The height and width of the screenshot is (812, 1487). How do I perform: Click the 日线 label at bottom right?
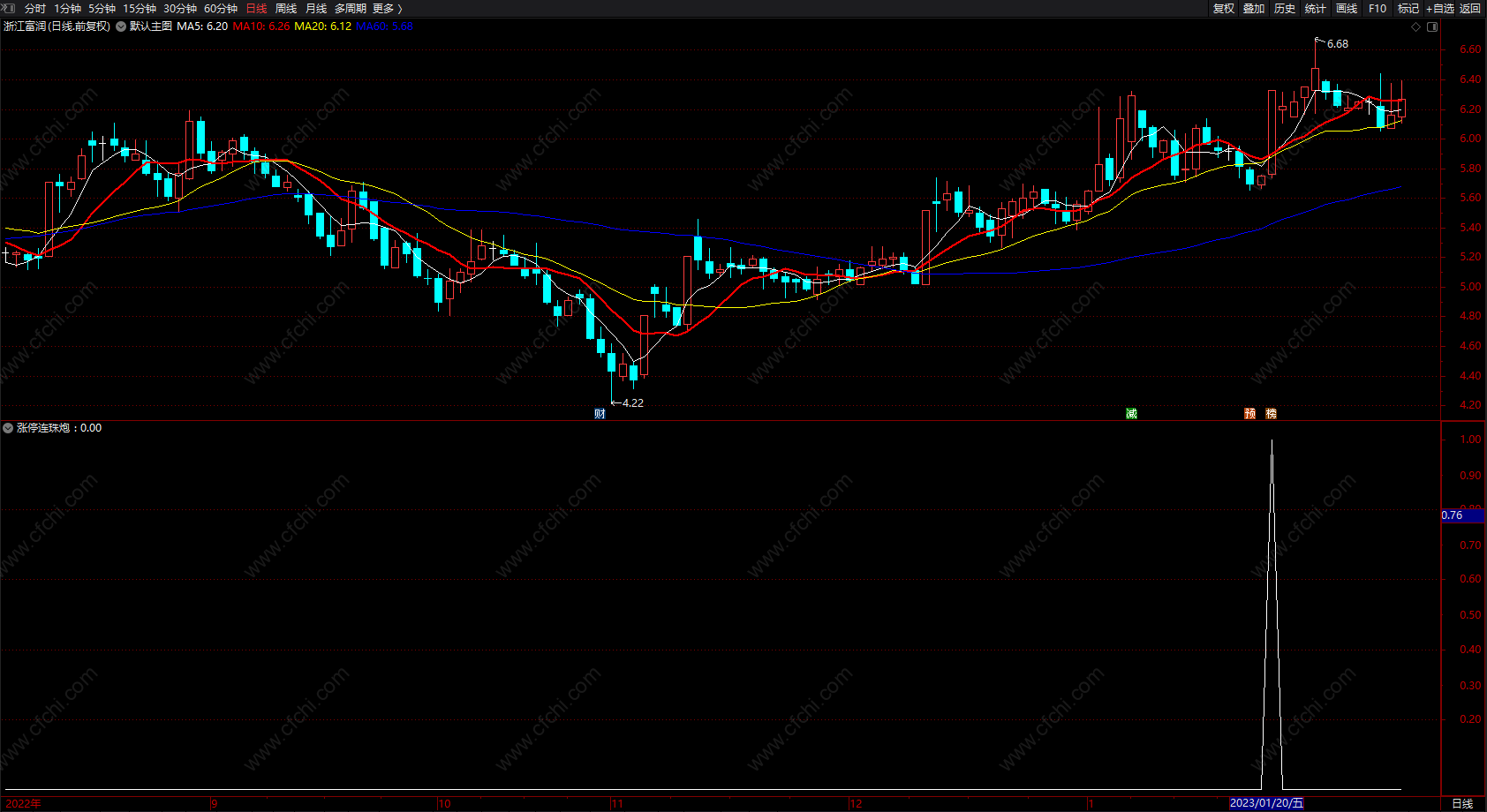tap(1462, 803)
